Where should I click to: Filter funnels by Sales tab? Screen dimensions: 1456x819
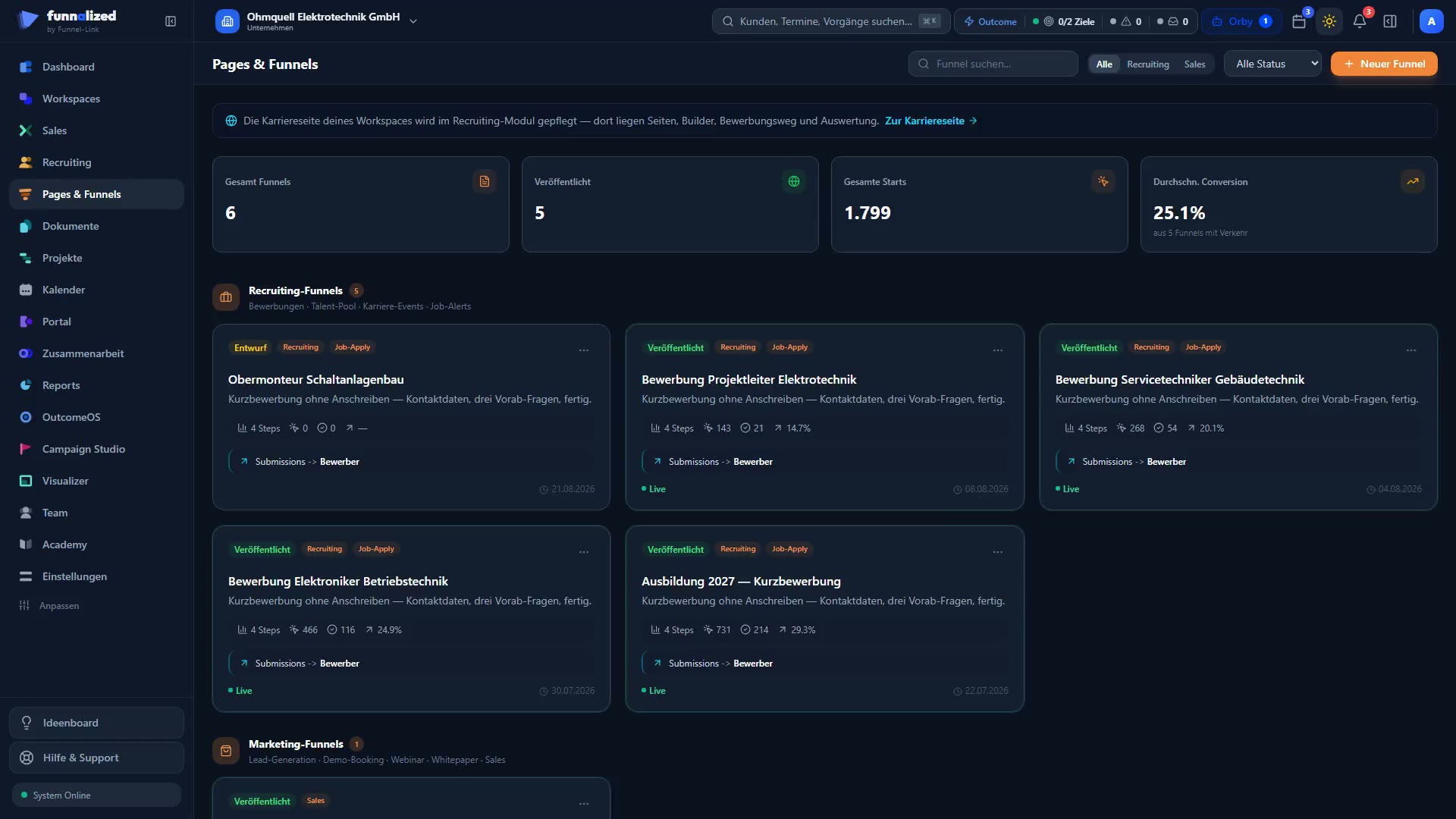(x=1194, y=64)
